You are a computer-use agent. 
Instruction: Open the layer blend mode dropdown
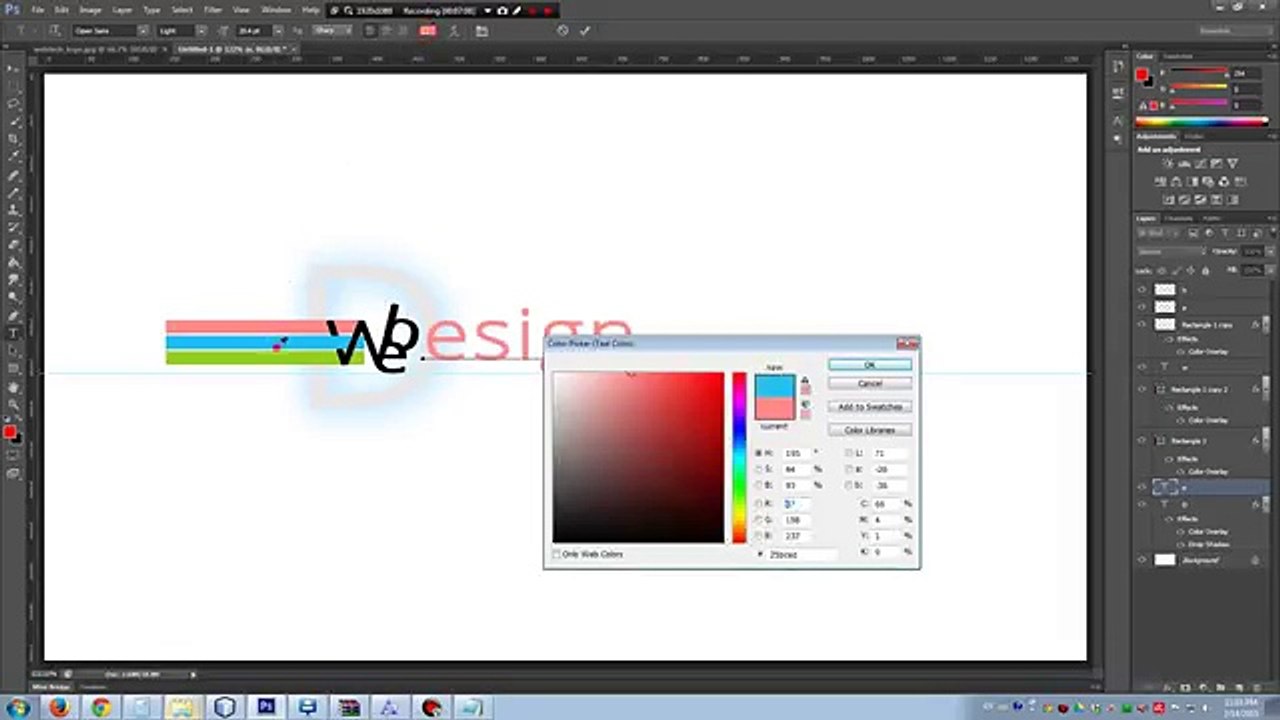coord(1172,252)
